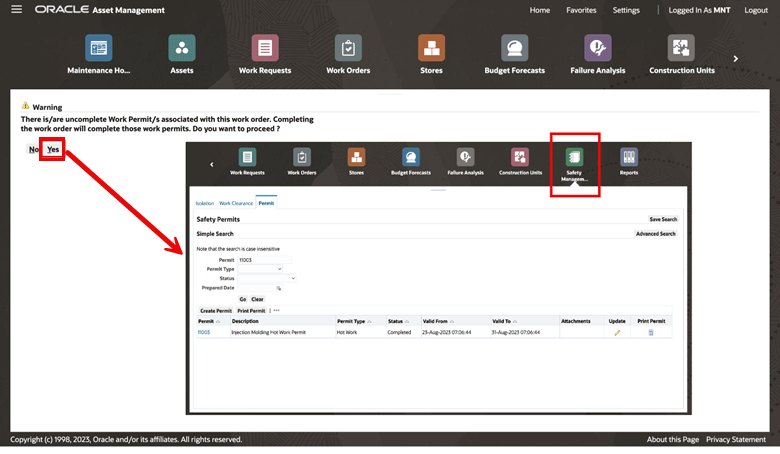Open Privacy Statement footer link

click(x=736, y=440)
